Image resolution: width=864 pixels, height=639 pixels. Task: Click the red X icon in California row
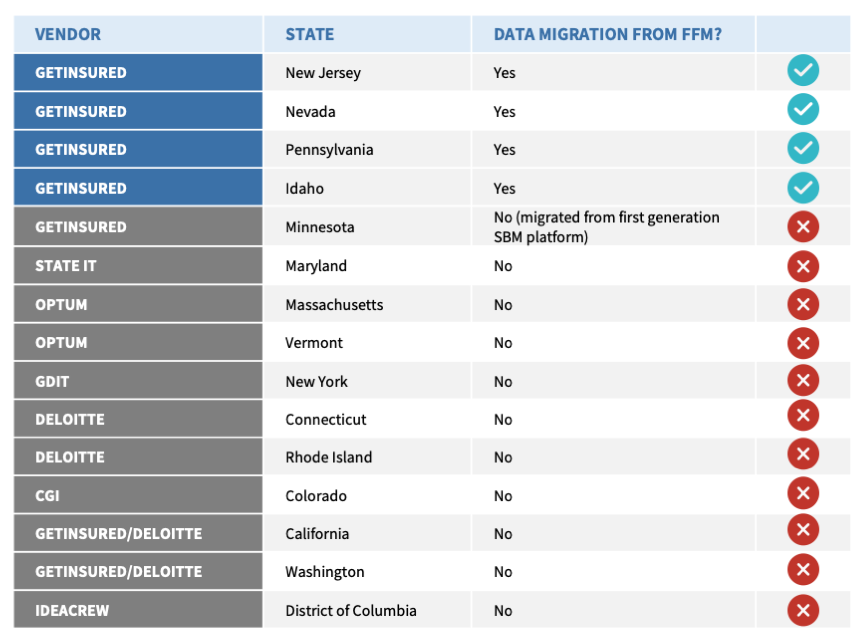coord(803,529)
